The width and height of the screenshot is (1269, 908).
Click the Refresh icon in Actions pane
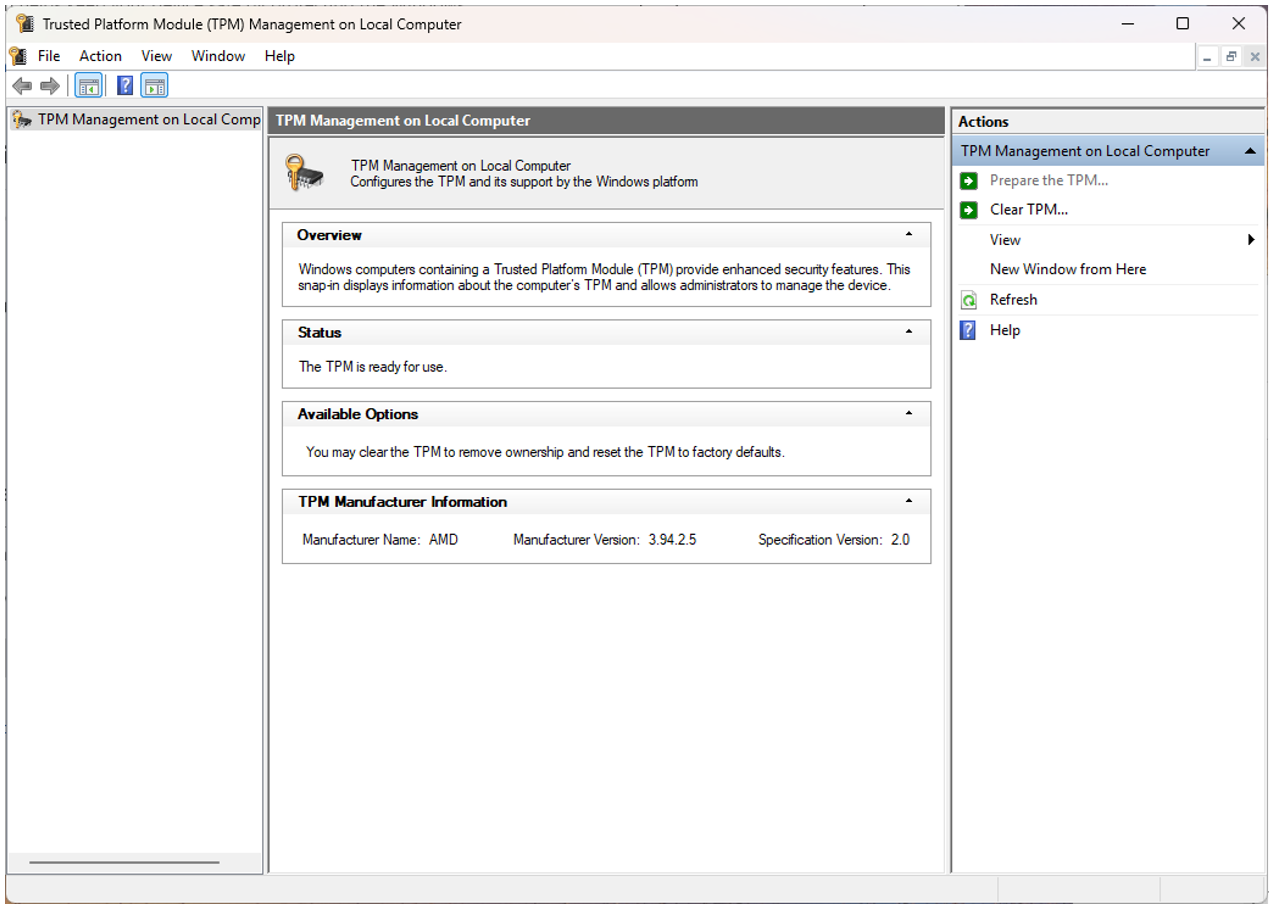pyautogui.click(x=968, y=300)
